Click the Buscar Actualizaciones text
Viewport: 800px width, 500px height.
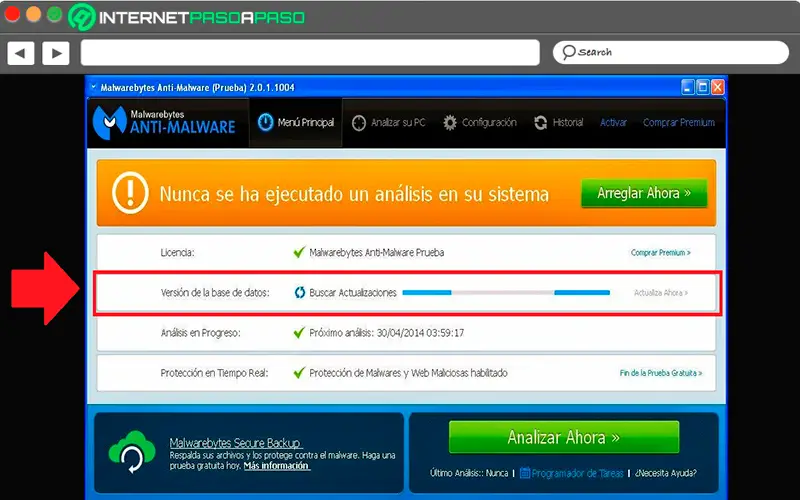pos(353,293)
